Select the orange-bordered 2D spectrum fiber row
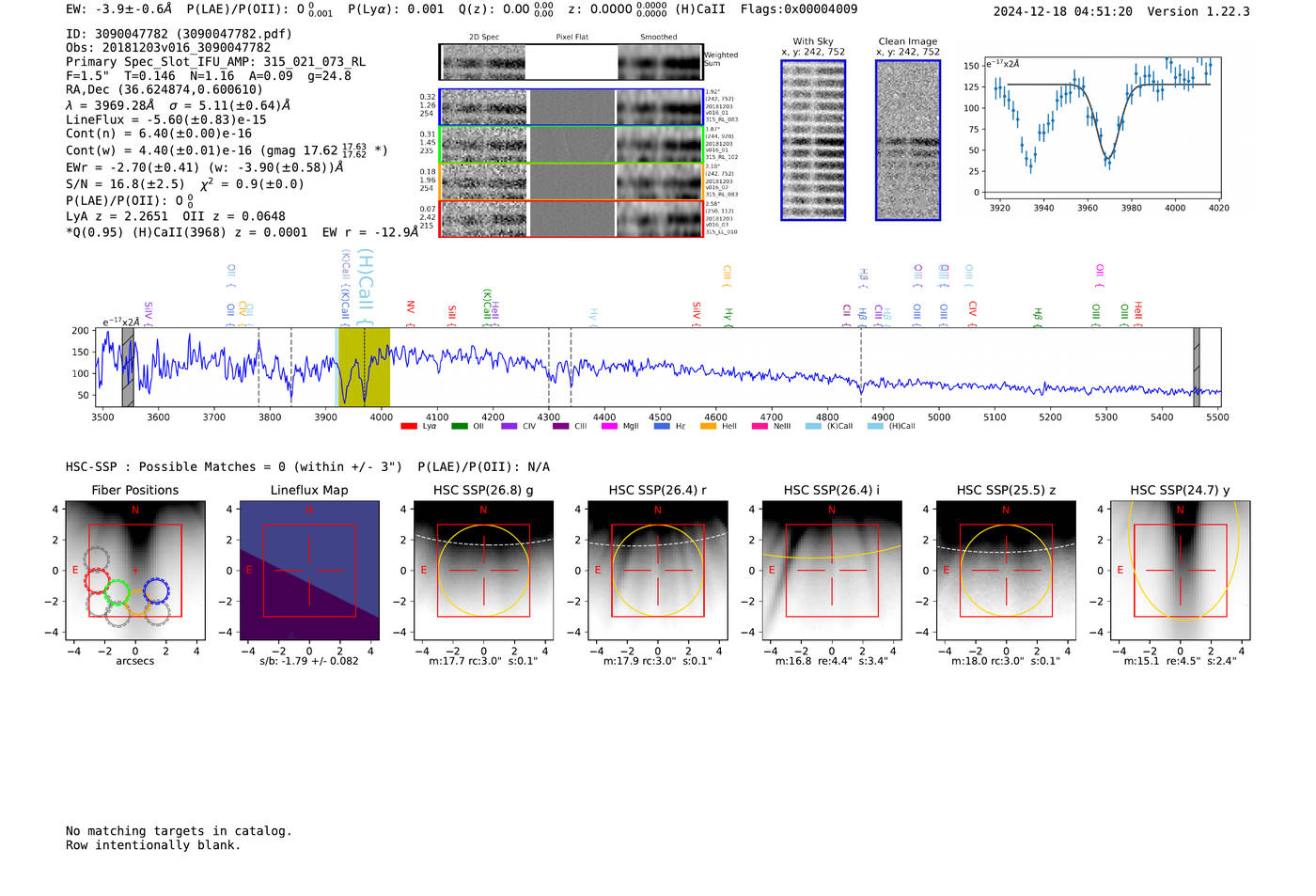This screenshot has height=896, width=1316. [x=572, y=181]
